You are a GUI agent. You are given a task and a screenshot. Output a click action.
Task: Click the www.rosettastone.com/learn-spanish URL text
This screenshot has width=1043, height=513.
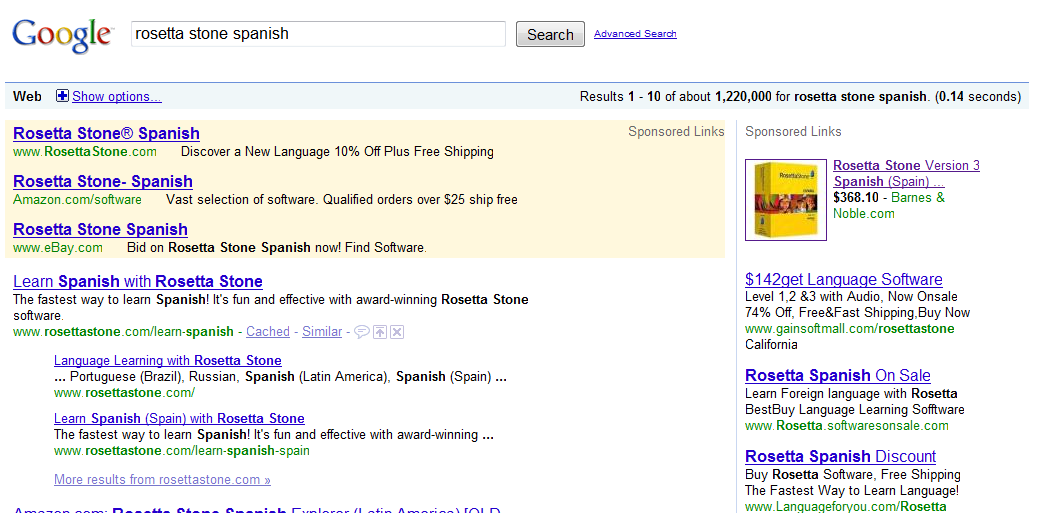point(123,331)
